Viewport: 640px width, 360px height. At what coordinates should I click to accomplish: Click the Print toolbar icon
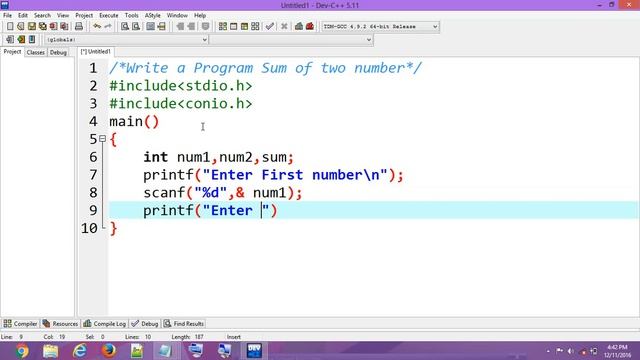(x=79, y=27)
